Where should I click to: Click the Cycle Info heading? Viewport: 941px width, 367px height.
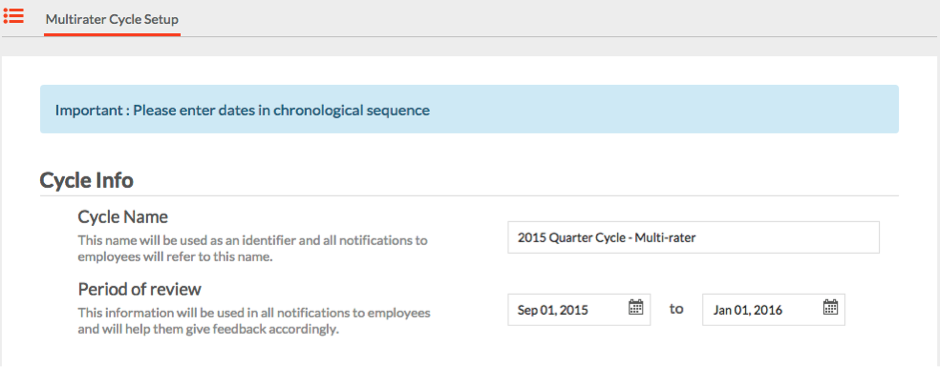(x=86, y=180)
